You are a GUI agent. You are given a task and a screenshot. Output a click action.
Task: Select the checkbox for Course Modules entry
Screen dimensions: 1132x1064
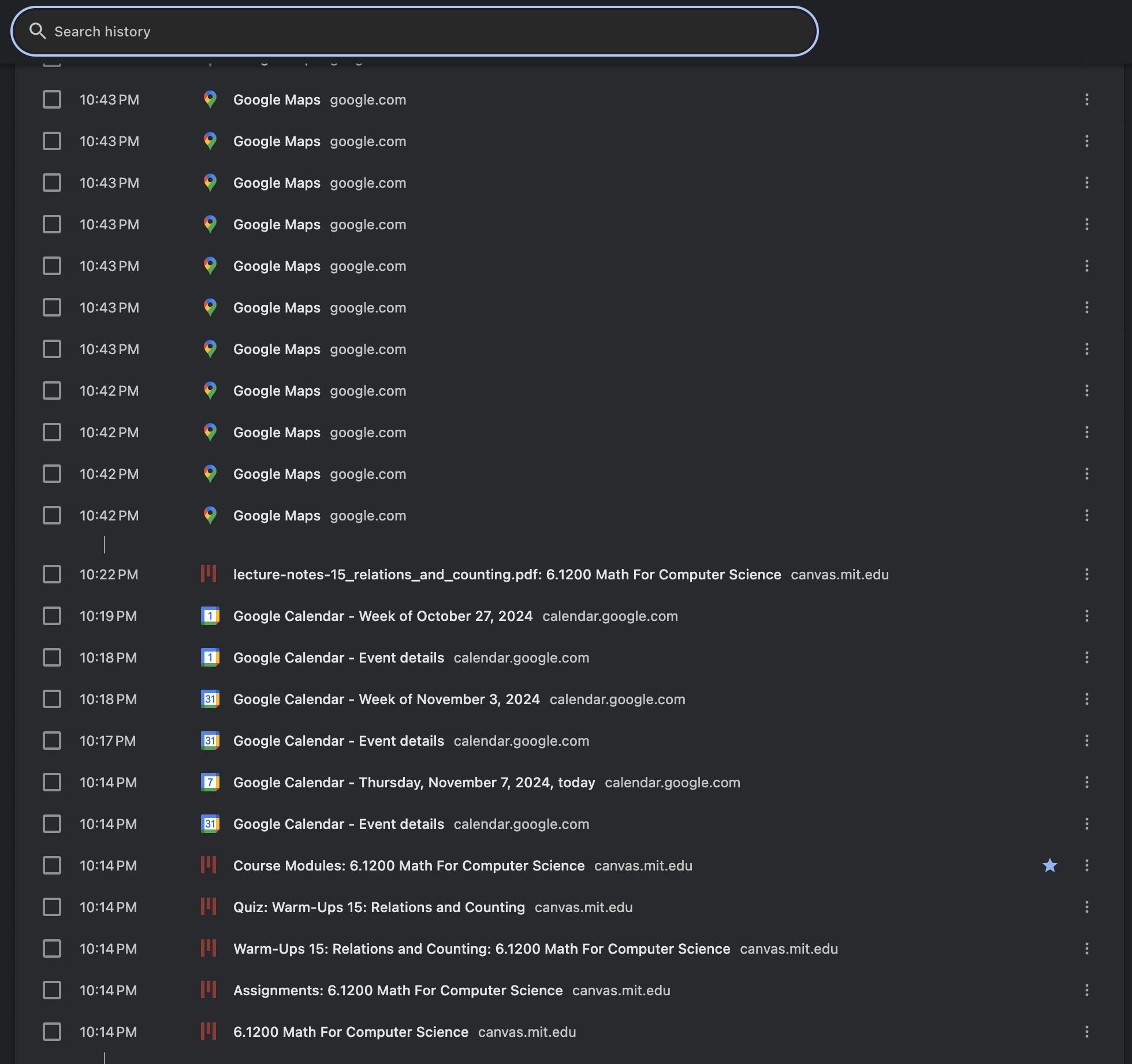pyautogui.click(x=52, y=865)
